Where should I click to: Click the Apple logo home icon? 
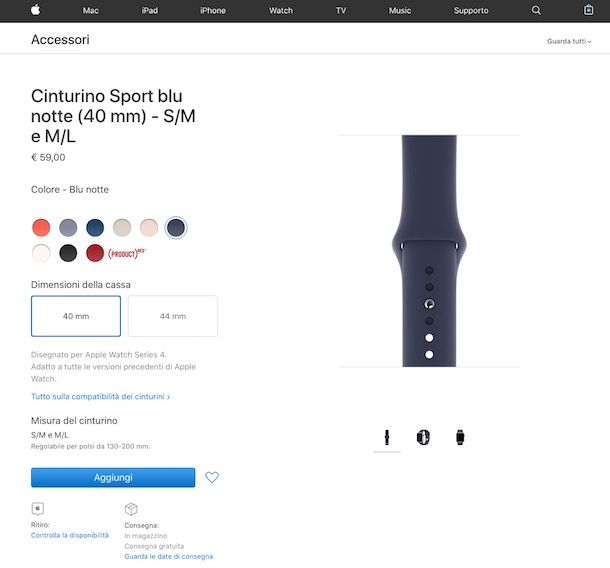35,10
